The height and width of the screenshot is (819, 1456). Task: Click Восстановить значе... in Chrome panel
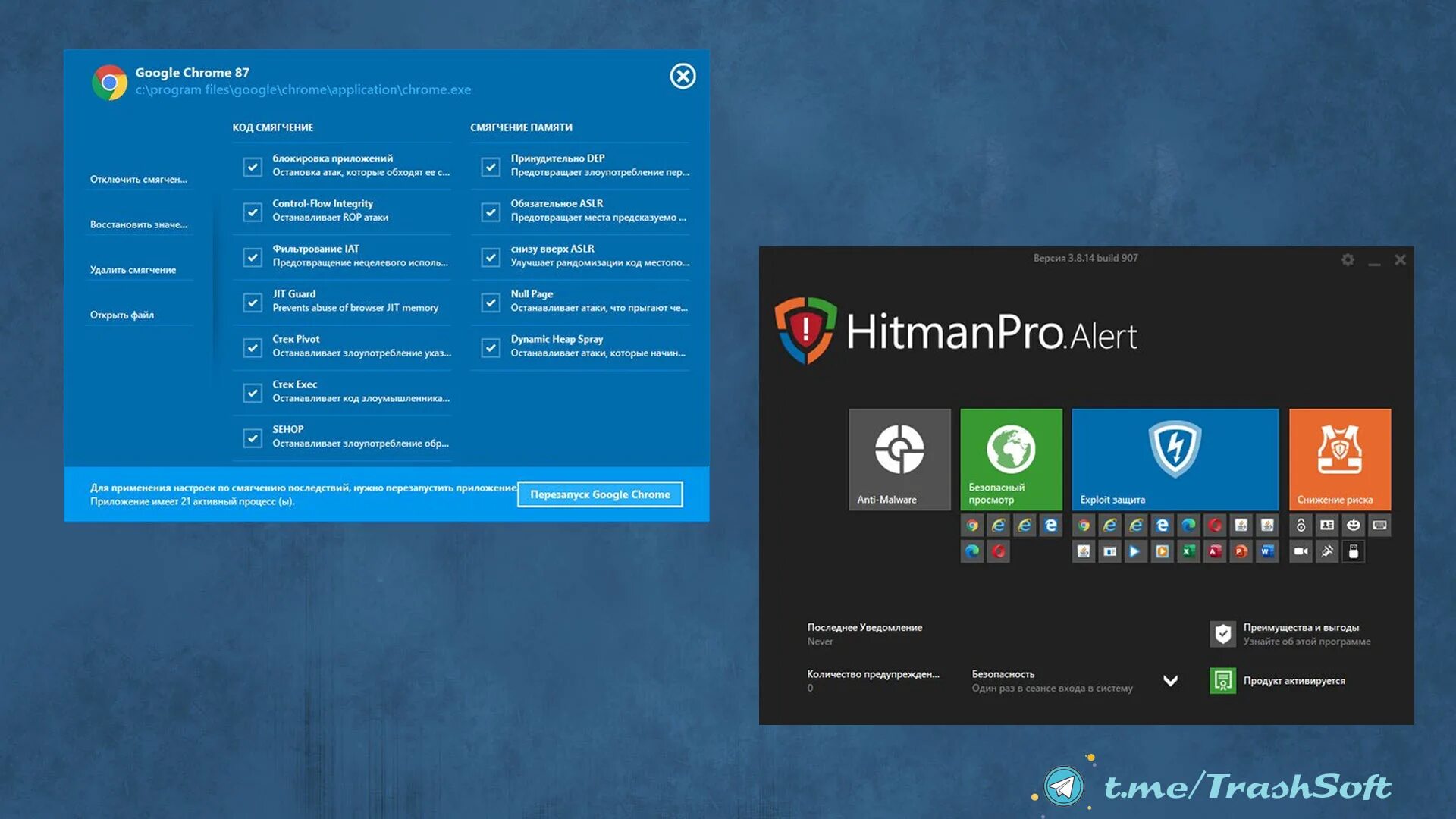[x=138, y=224]
